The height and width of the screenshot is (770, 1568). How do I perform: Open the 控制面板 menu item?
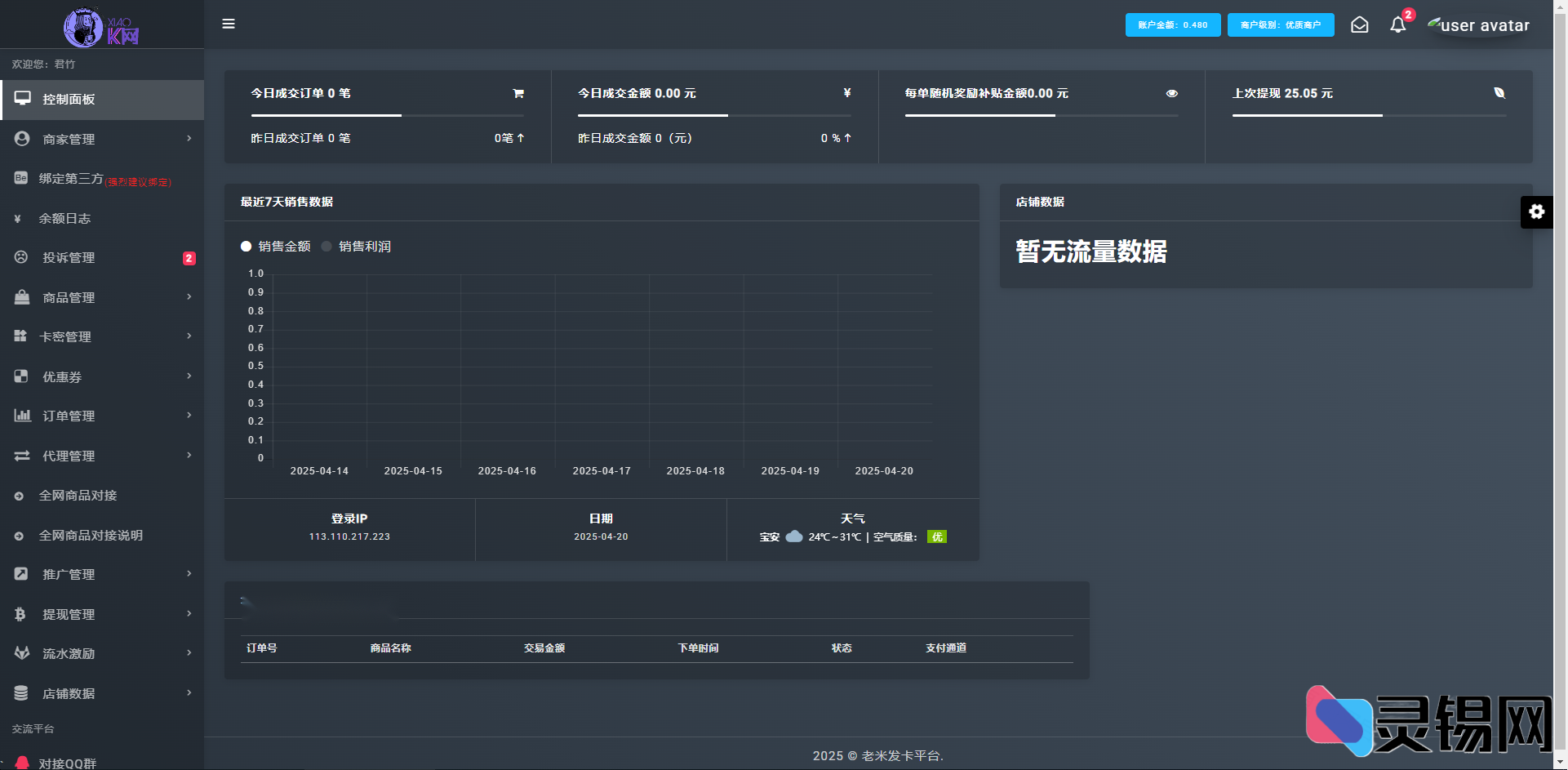coord(69,100)
